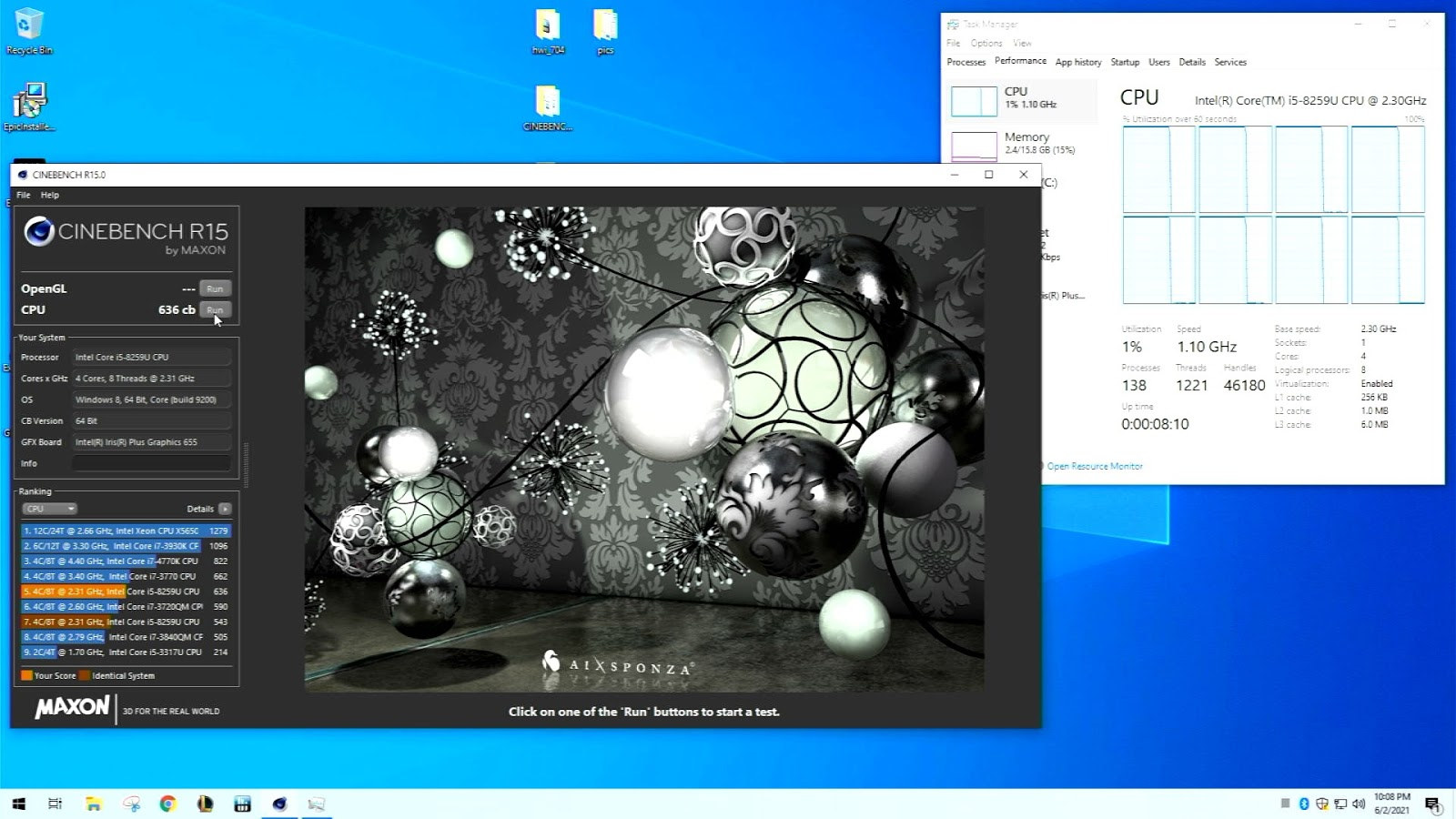The width and height of the screenshot is (1456, 819).
Task: Click the Cinebench logo in title bar
Action: [23, 175]
